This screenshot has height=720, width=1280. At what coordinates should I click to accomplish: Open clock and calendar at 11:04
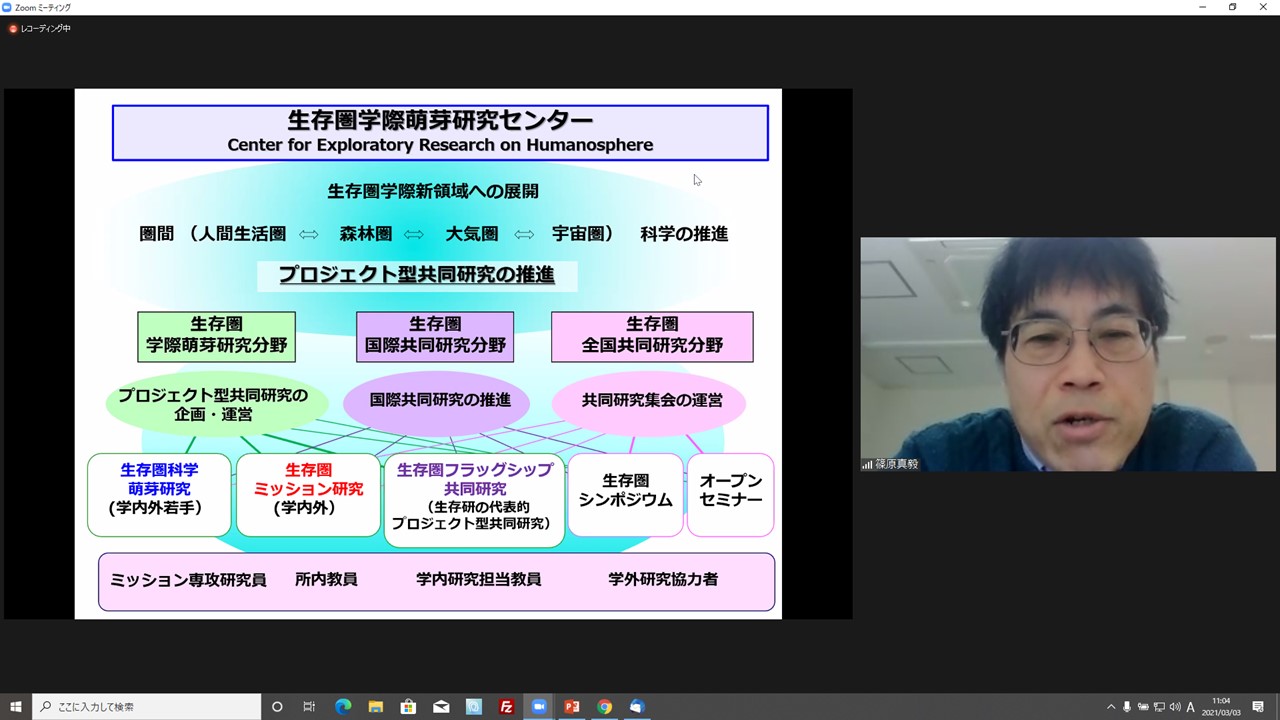tap(1221, 706)
